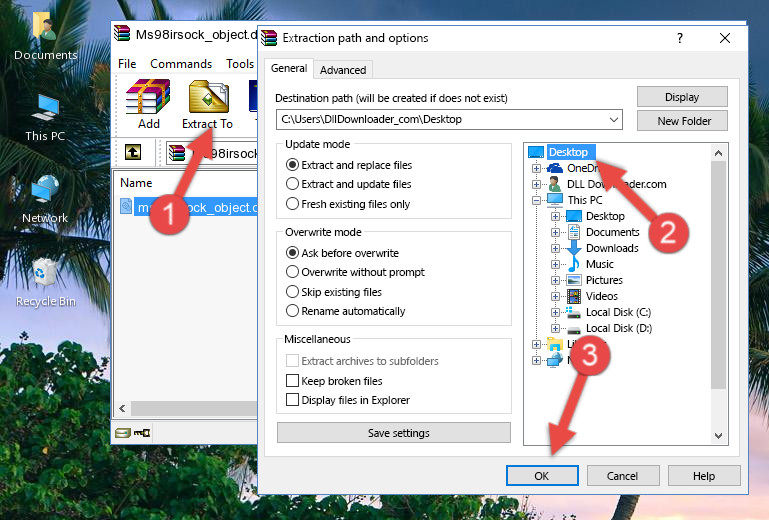This screenshot has width=769, height=520.
Task: Expand the Local Disk (C:) node
Action: coord(555,312)
